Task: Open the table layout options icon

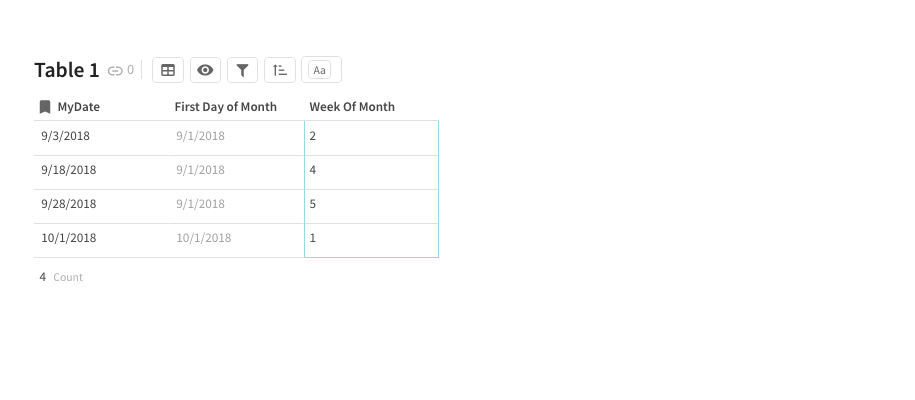Action: pyautogui.click(x=168, y=70)
